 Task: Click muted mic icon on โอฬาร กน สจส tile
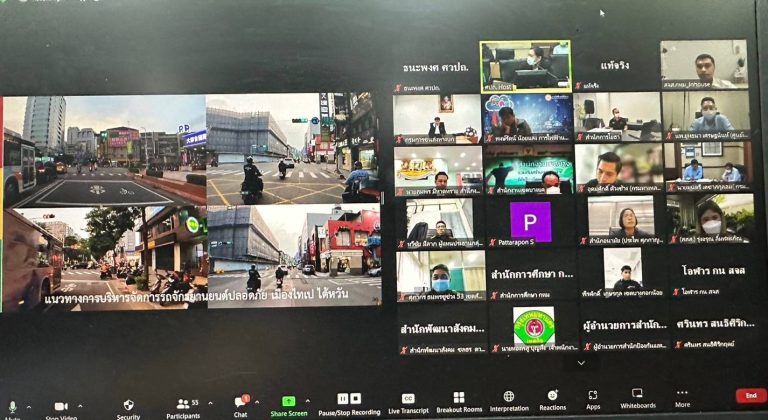pyautogui.click(x=676, y=292)
